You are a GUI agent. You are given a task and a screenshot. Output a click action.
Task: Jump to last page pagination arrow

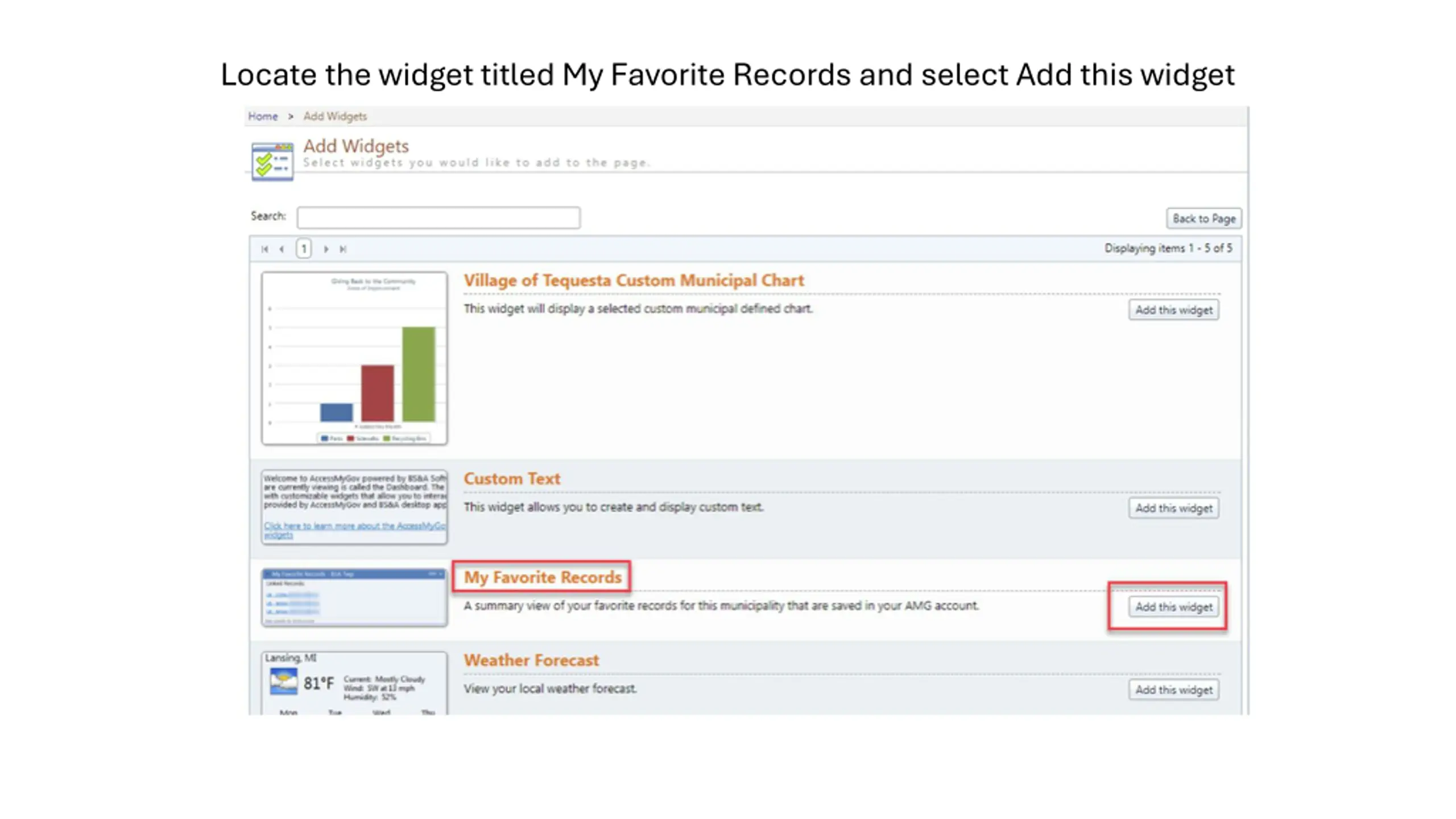click(x=343, y=249)
